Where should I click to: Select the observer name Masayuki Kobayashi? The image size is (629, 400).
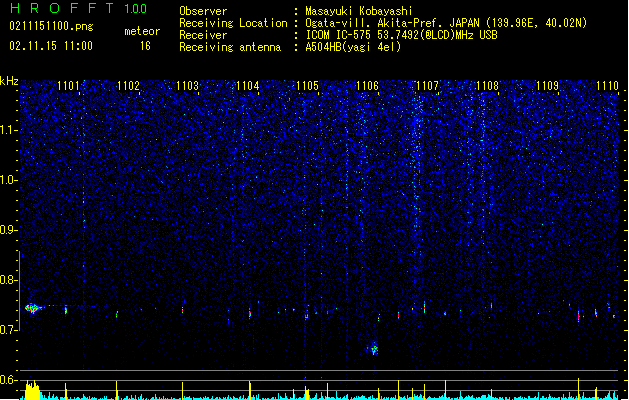(359, 11)
